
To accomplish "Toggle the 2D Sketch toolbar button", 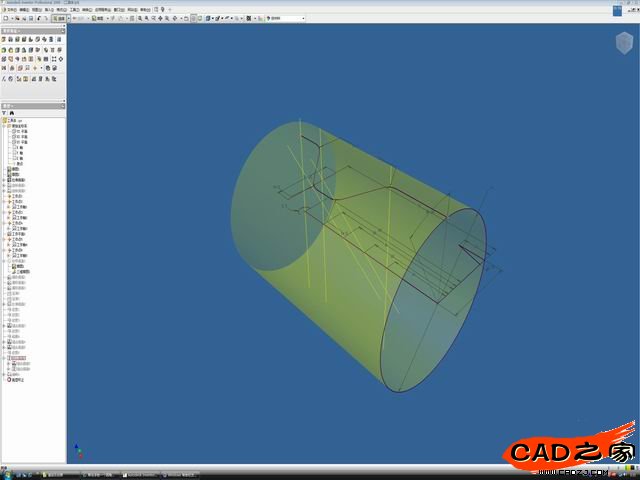I will [x=98, y=18].
